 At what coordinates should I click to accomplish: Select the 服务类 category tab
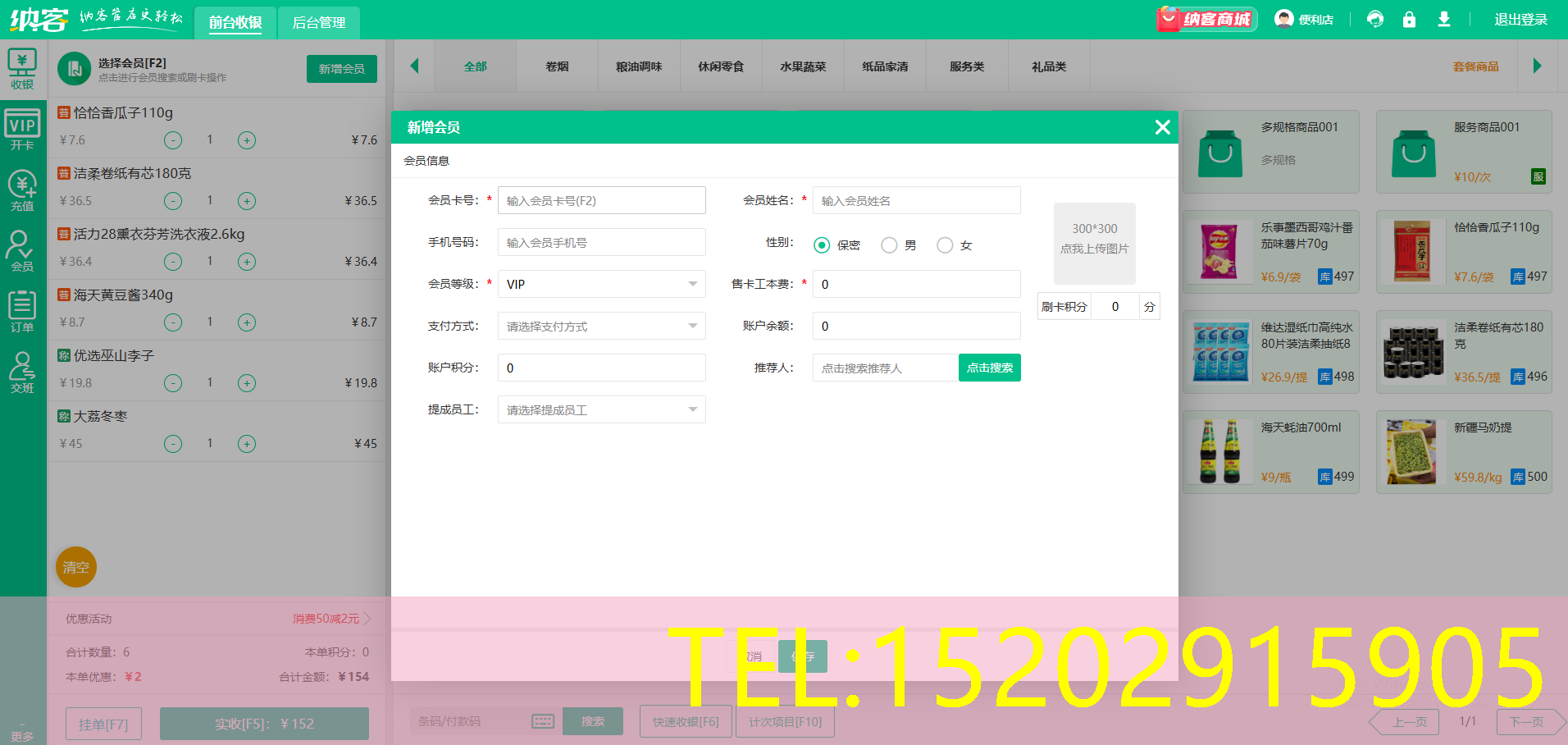point(968,66)
